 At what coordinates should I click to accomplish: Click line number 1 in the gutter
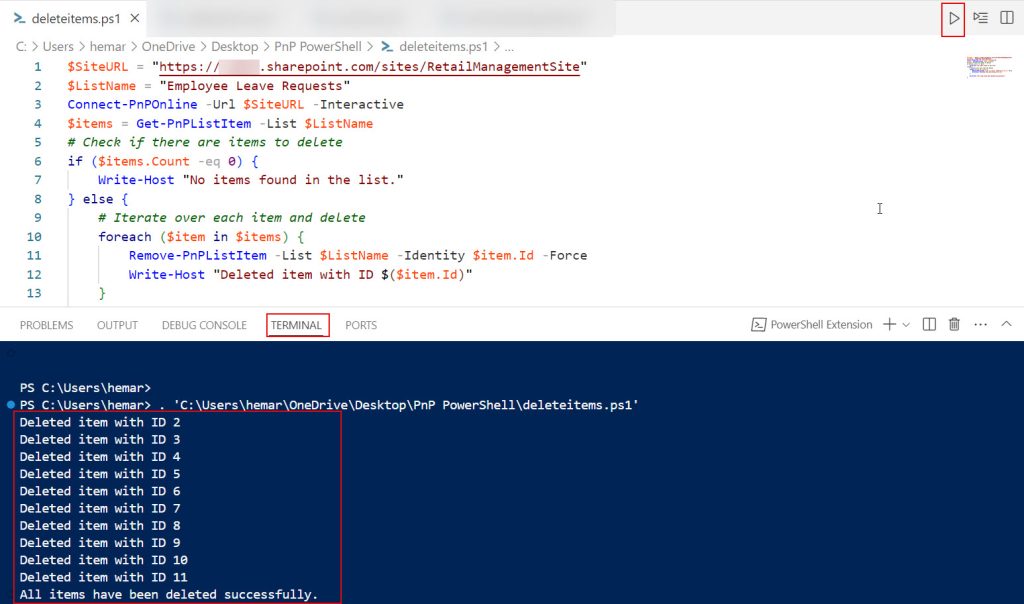pos(38,67)
